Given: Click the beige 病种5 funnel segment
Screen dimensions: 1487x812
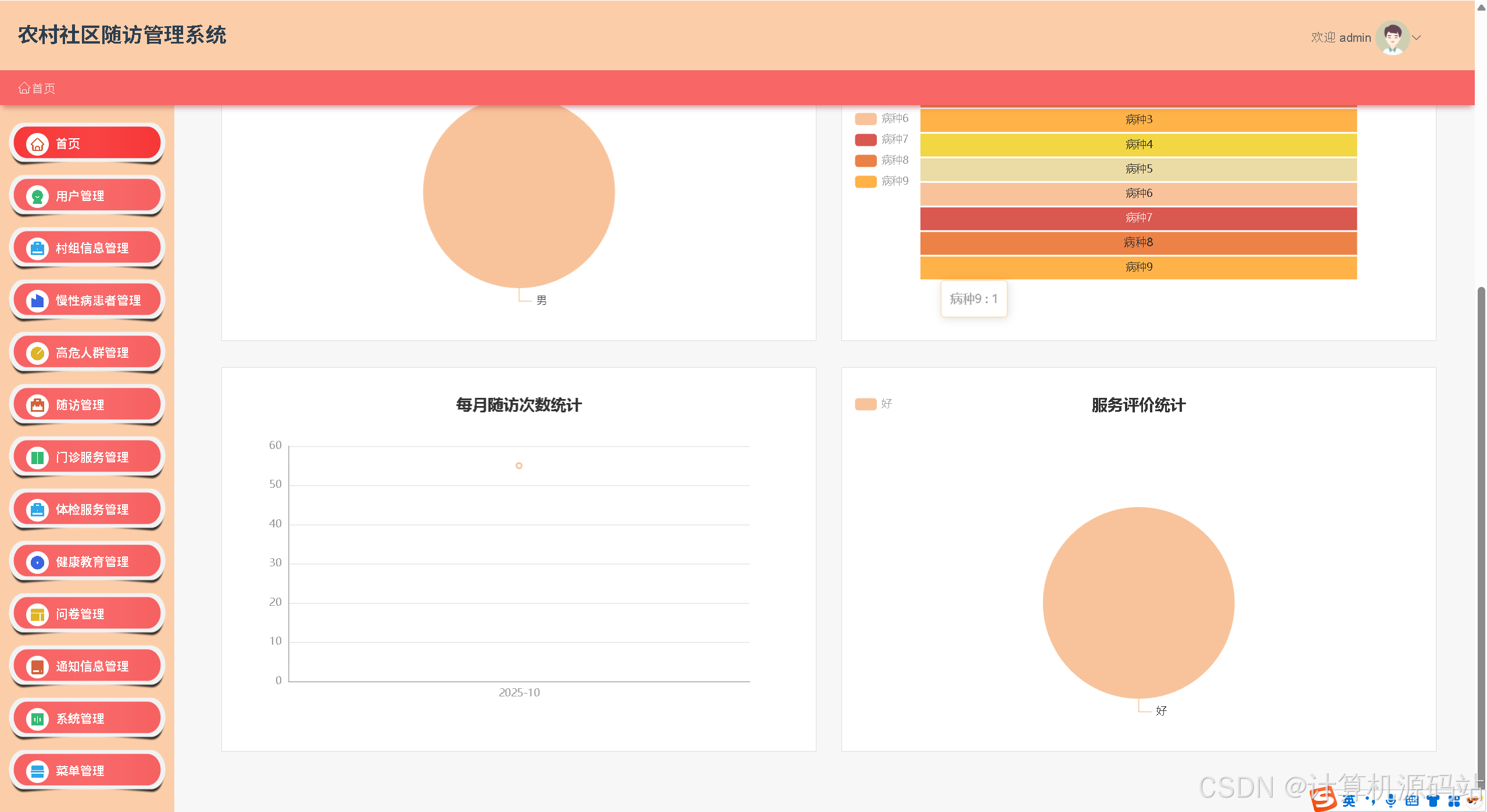Looking at the screenshot, I should pyautogui.click(x=1138, y=169).
